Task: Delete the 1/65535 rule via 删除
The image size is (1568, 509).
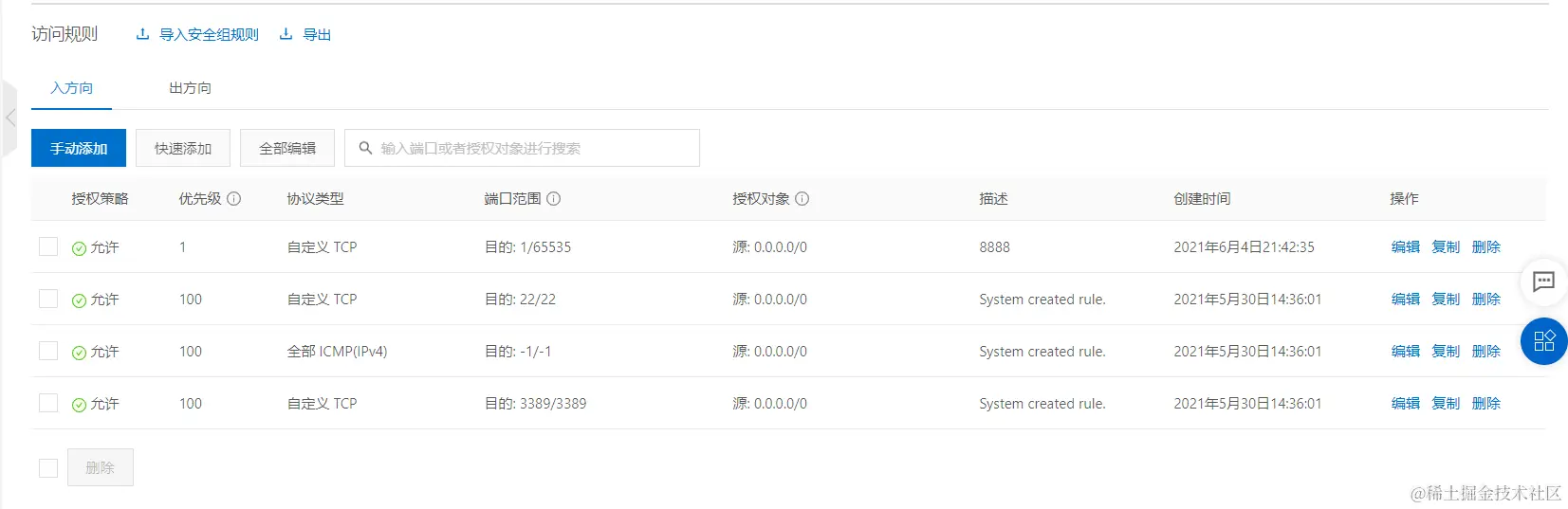Action: click(1486, 246)
